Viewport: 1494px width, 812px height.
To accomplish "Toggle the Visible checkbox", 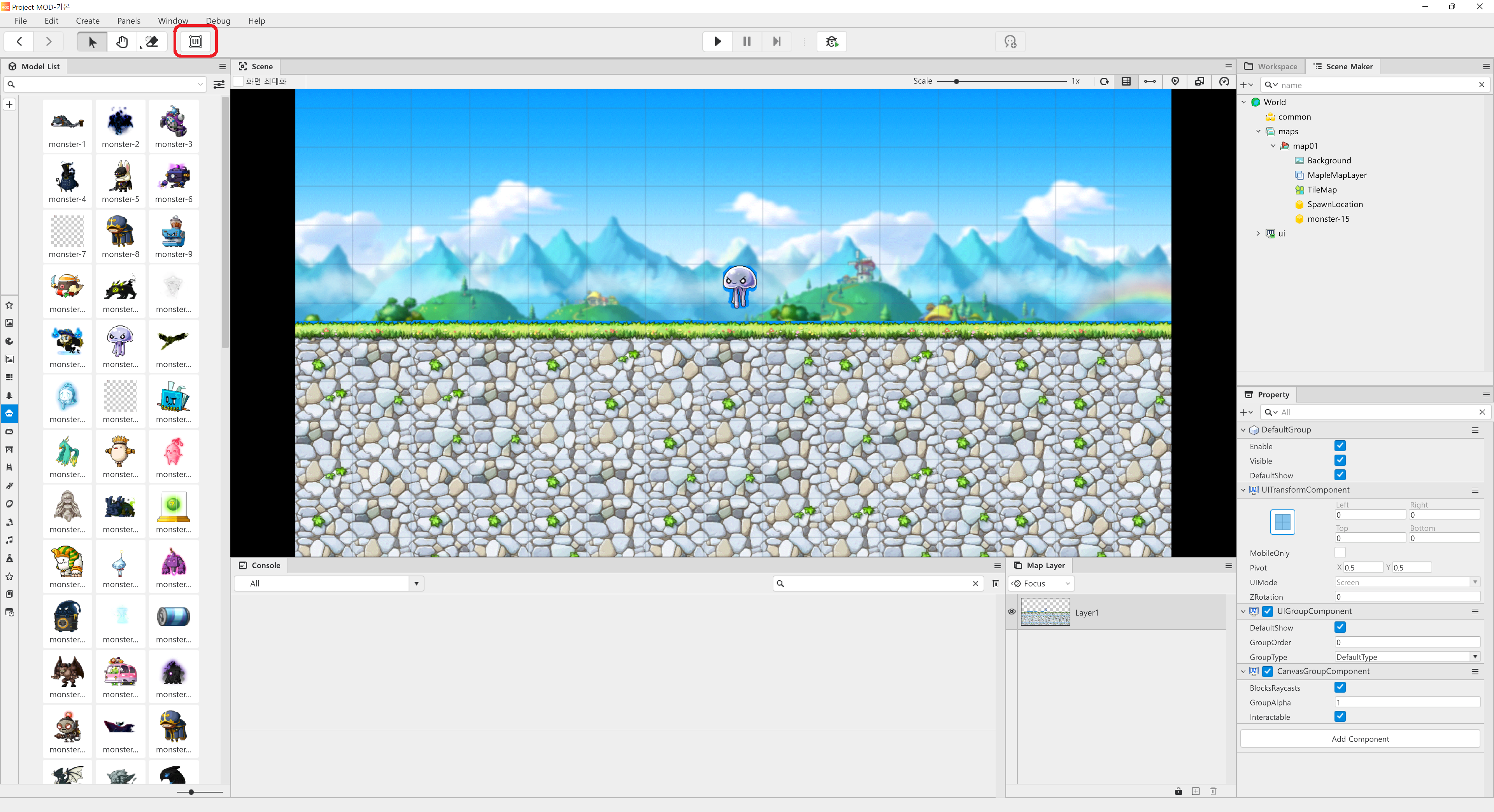I will pyautogui.click(x=1340, y=460).
